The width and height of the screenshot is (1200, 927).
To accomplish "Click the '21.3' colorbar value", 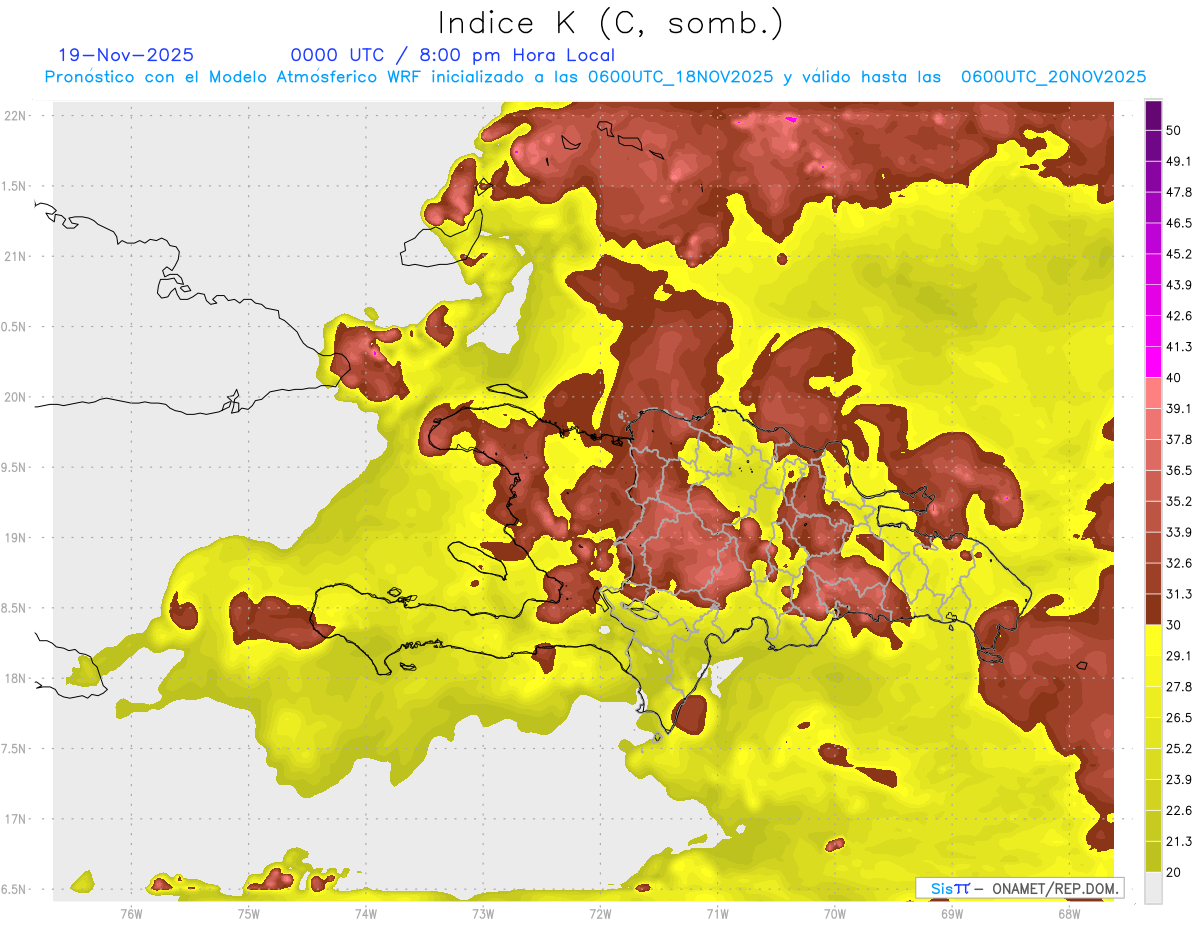I will (x=1180, y=842).
